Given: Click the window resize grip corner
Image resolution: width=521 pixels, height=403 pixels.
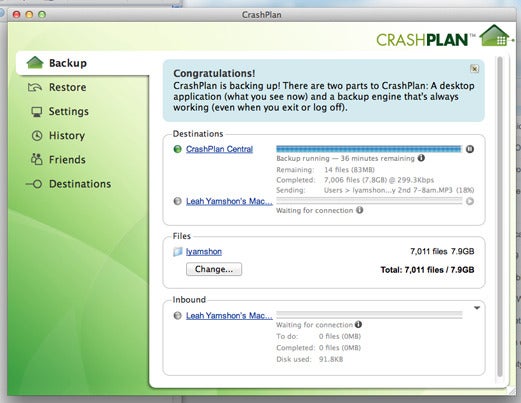Looking at the screenshot, I should [511, 392].
